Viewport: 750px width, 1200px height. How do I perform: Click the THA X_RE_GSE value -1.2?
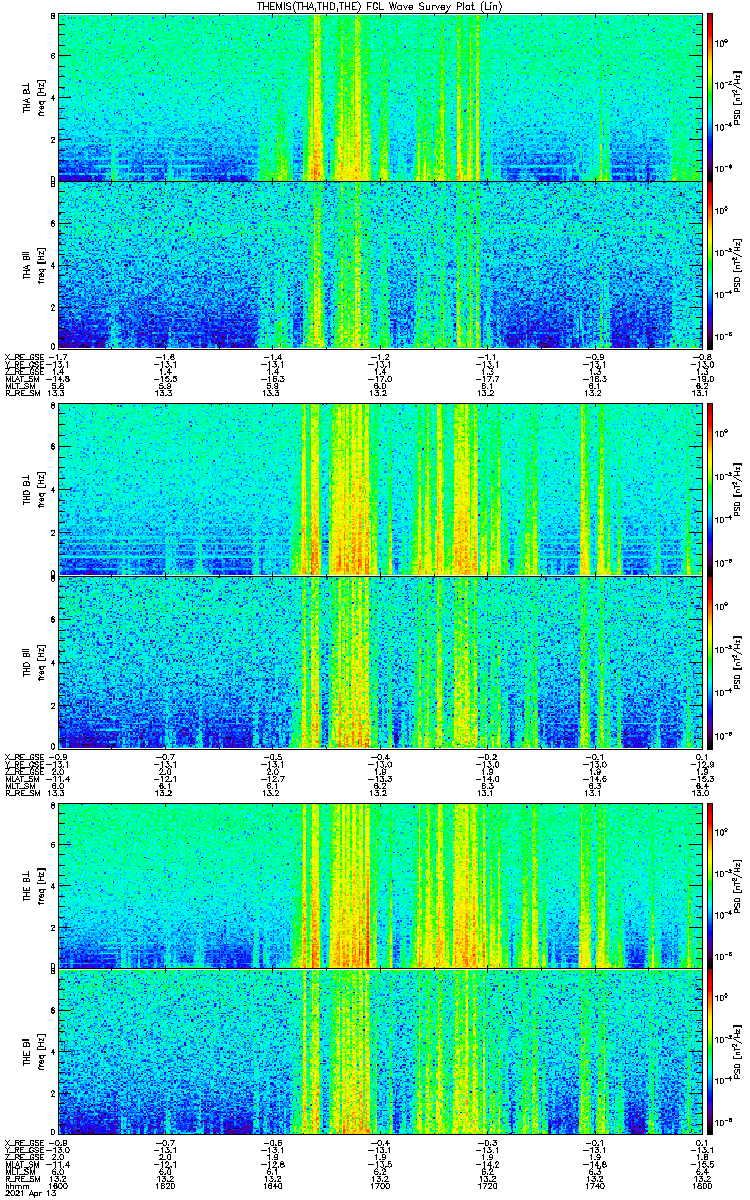click(x=379, y=356)
